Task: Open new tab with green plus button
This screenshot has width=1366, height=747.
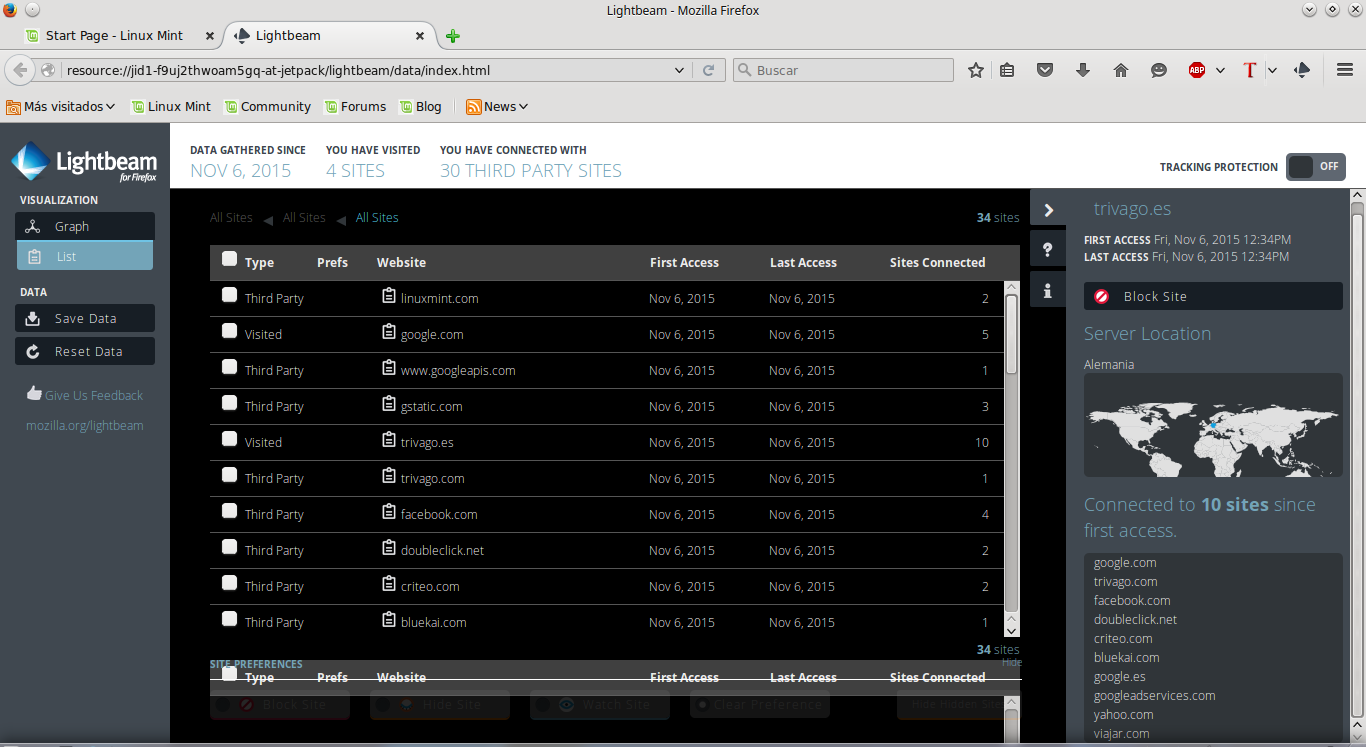Action: tap(453, 36)
